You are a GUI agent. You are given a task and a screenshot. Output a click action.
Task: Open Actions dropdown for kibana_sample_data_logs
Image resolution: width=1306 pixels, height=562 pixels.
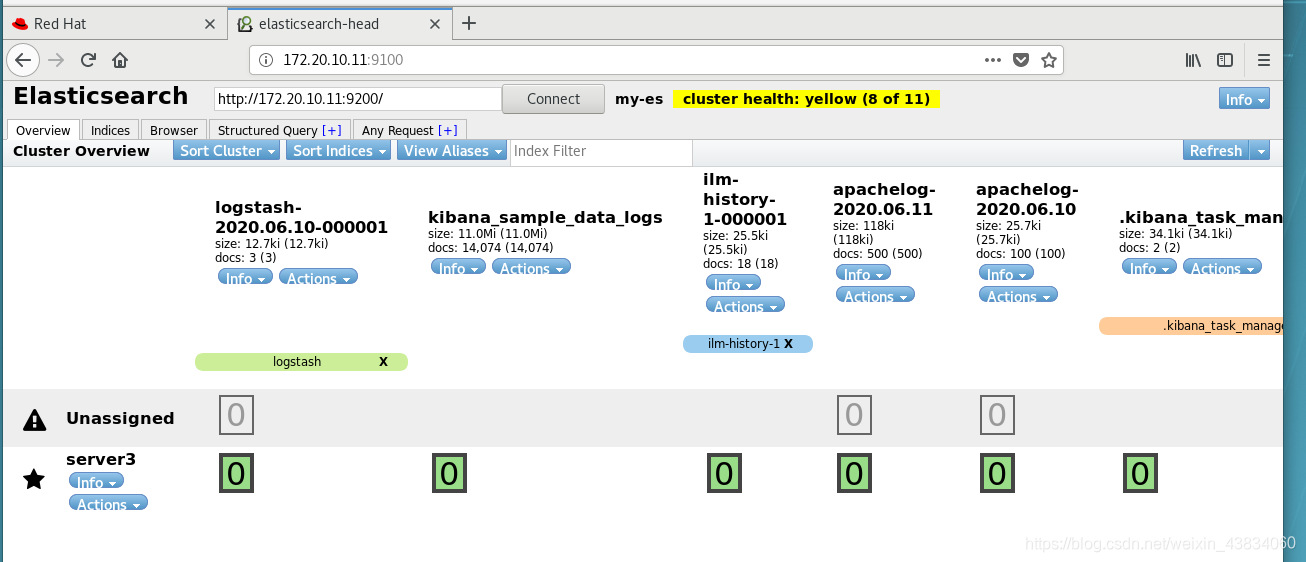(531, 267)
